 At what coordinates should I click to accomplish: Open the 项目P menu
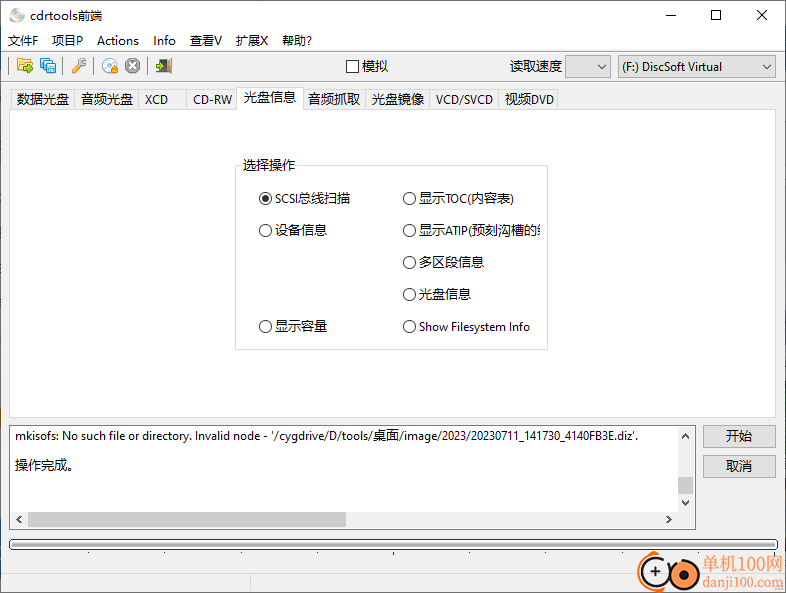coord(68,41)
